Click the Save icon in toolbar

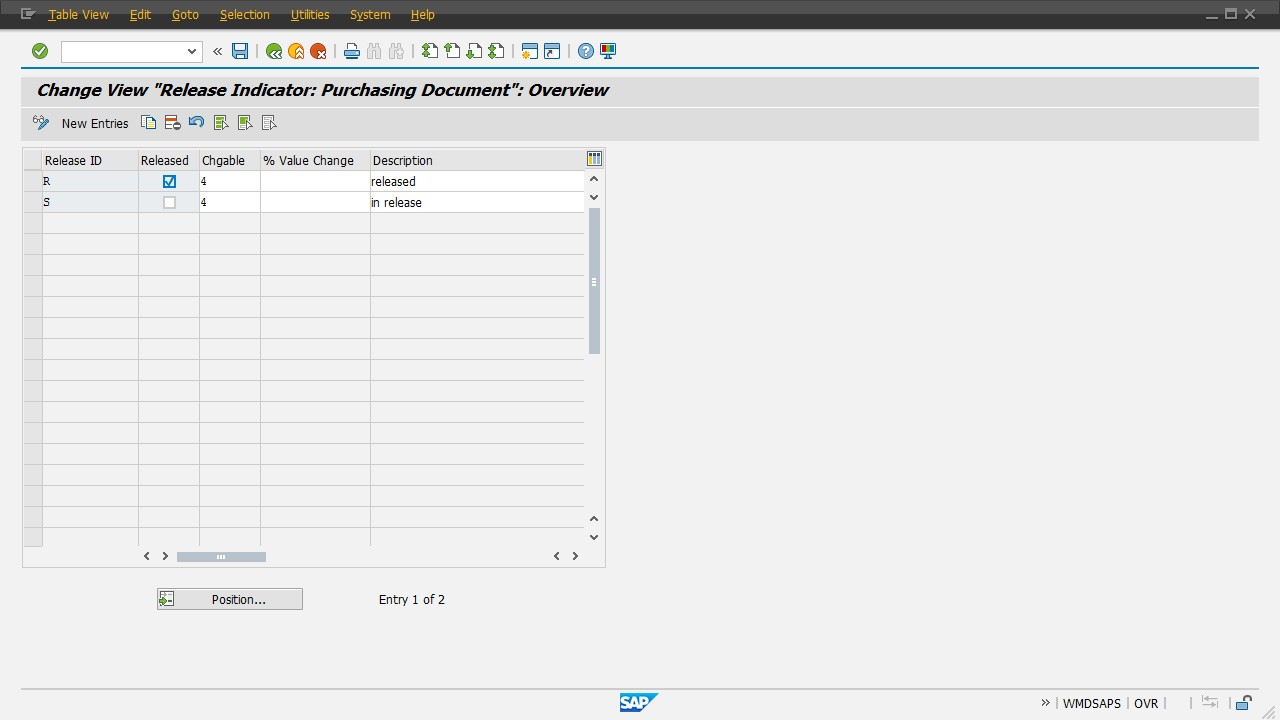(x=240, y=51)
